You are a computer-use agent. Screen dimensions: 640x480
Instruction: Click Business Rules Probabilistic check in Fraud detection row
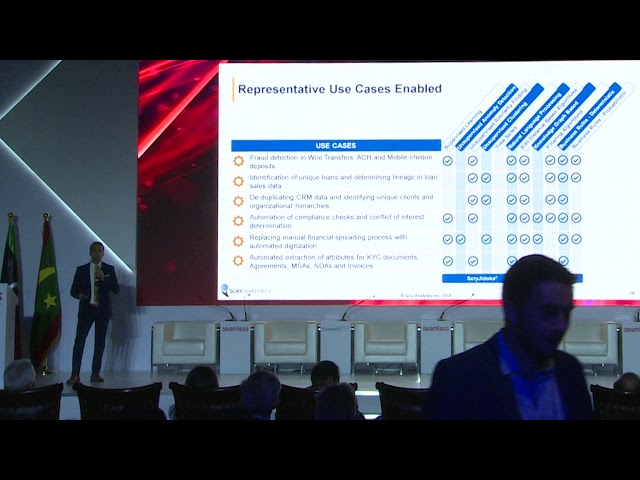pyautogui.click(x=576, y=160)
